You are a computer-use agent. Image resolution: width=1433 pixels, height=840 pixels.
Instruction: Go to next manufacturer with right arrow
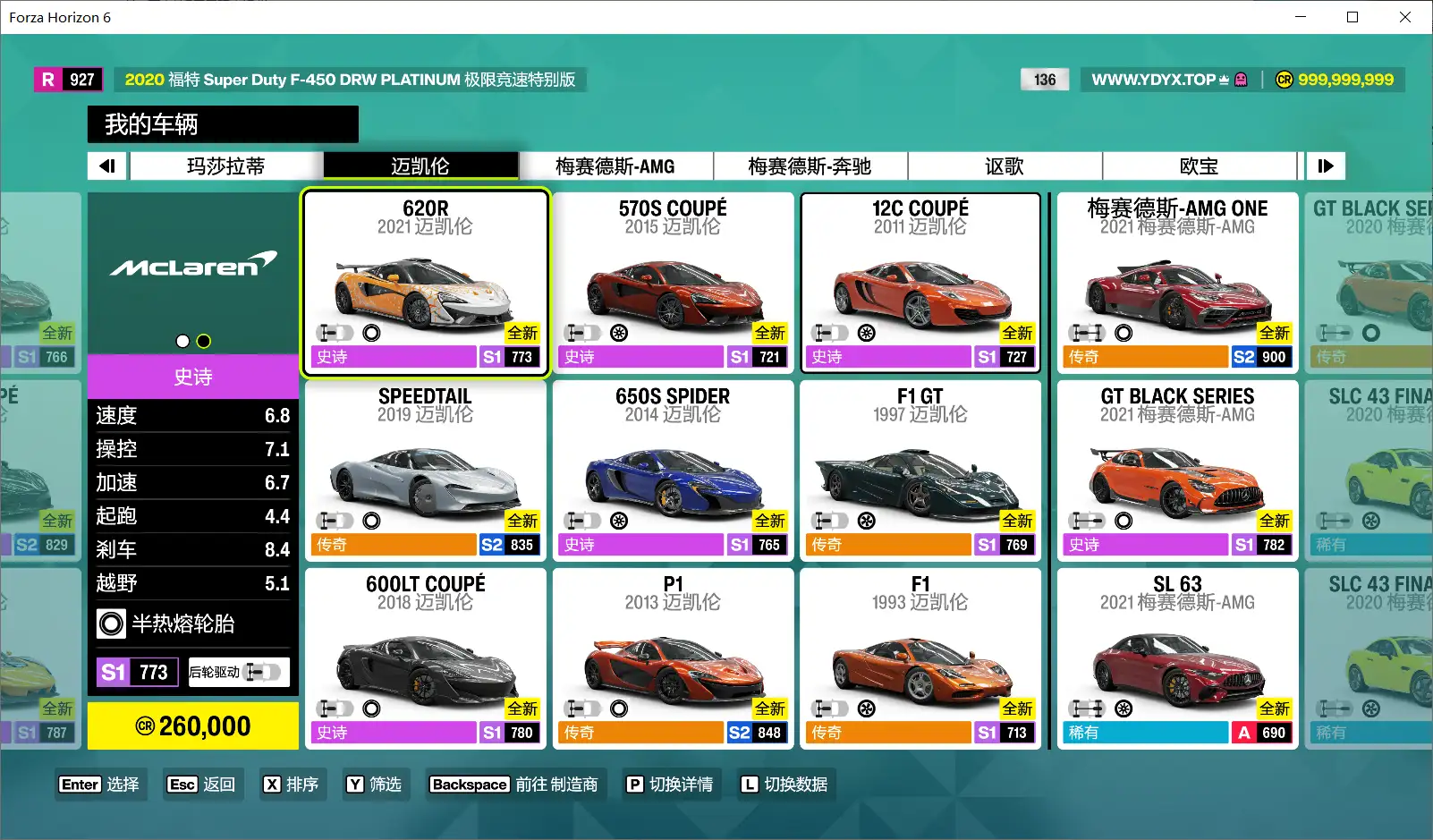pos(1326,165)
